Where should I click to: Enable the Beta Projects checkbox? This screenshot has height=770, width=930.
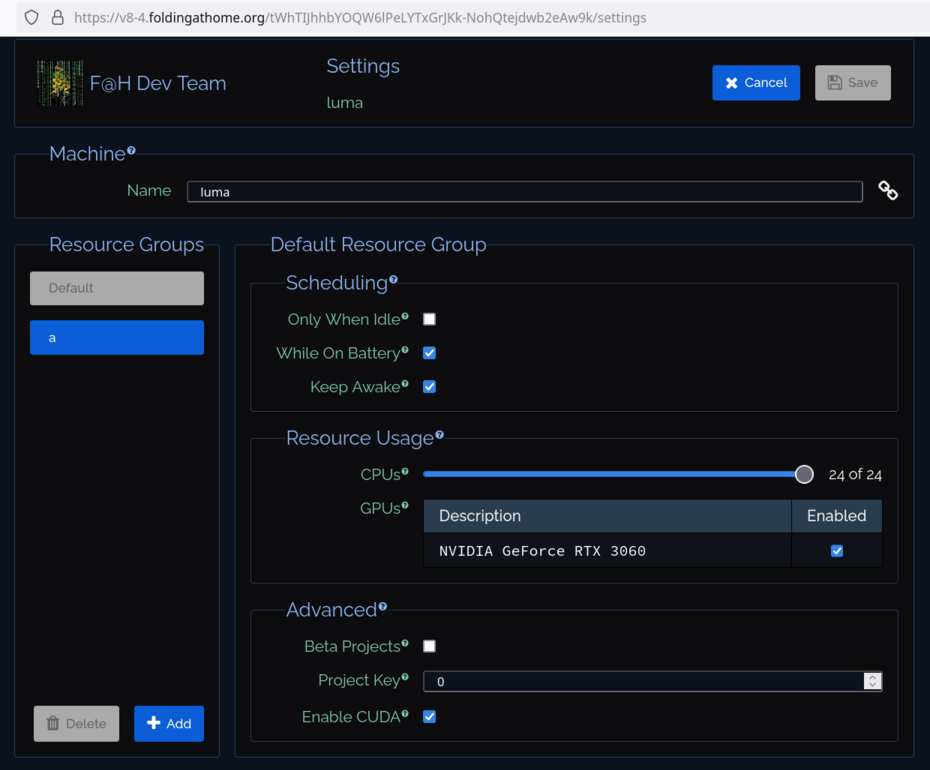(429, 646)
